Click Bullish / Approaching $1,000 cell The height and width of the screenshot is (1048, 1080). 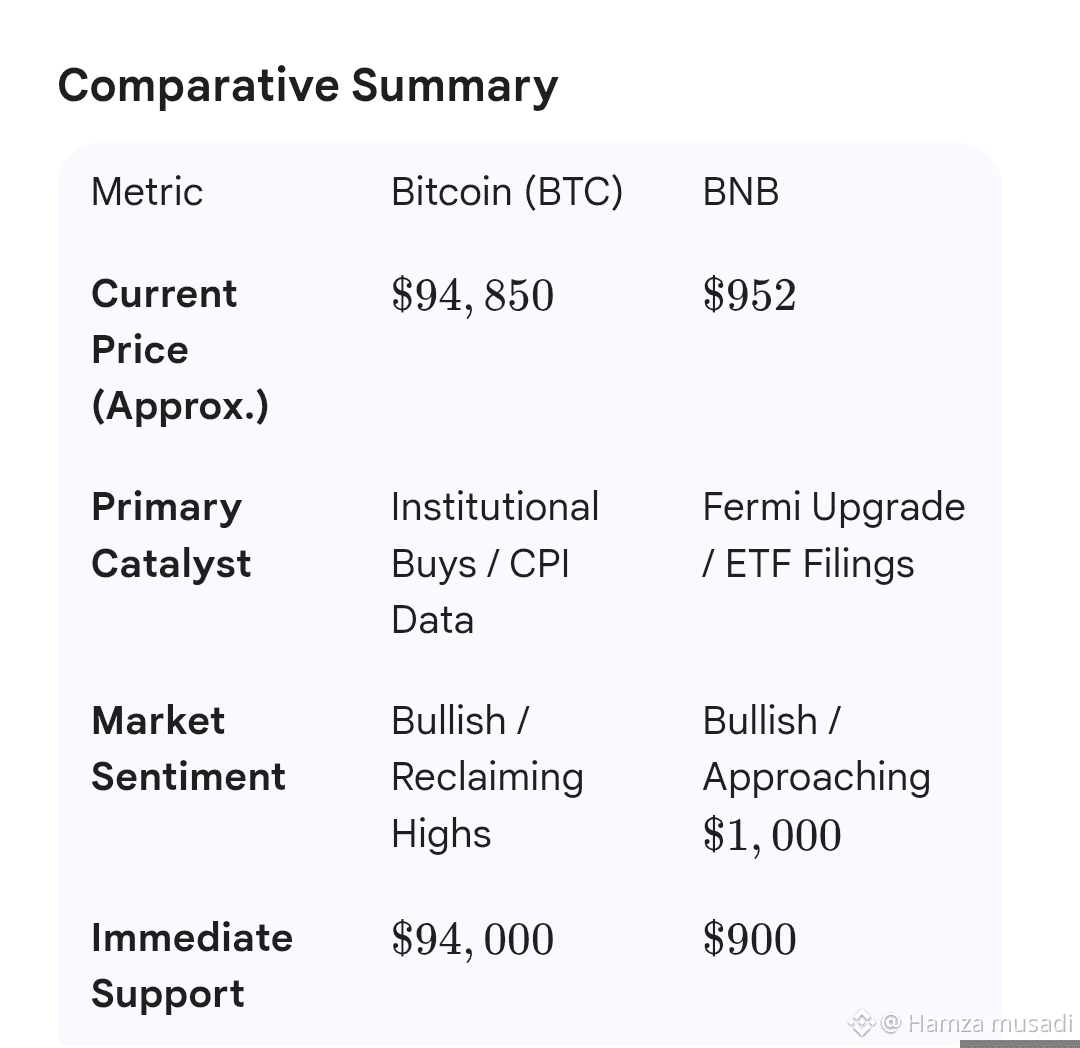pos(817,778)
